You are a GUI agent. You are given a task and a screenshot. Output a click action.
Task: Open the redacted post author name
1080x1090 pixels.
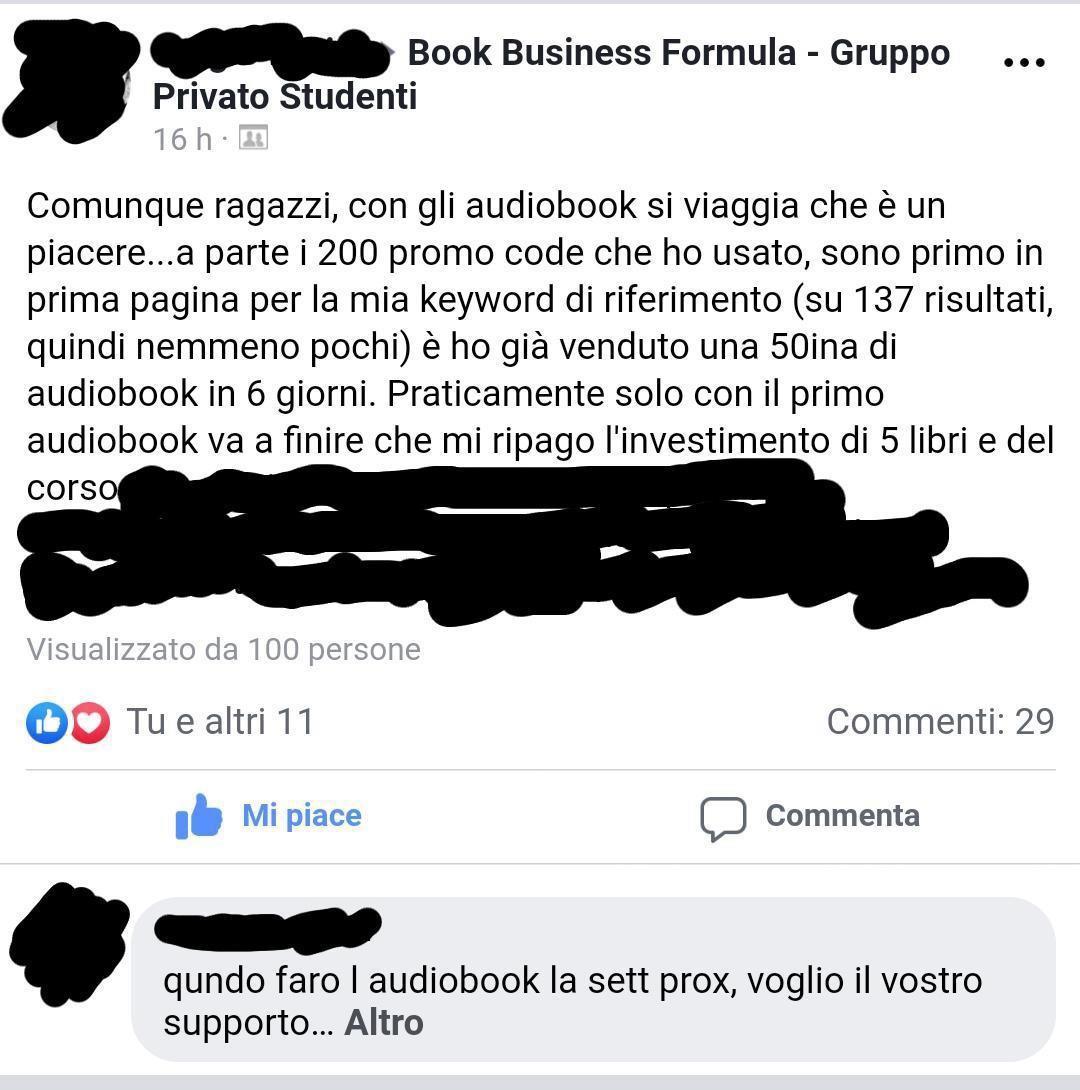269,51
